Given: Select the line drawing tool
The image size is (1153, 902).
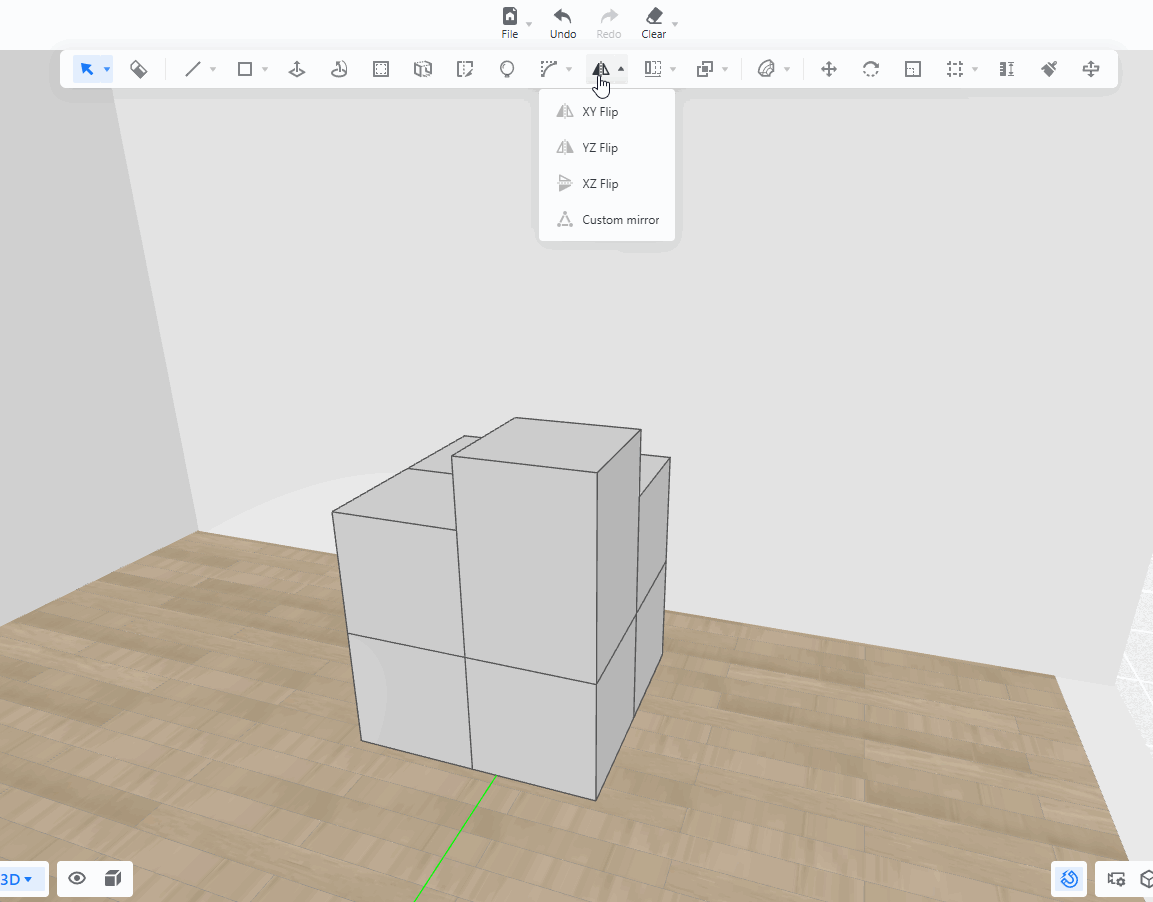Looking at the screenshot, I should (193, 69).
